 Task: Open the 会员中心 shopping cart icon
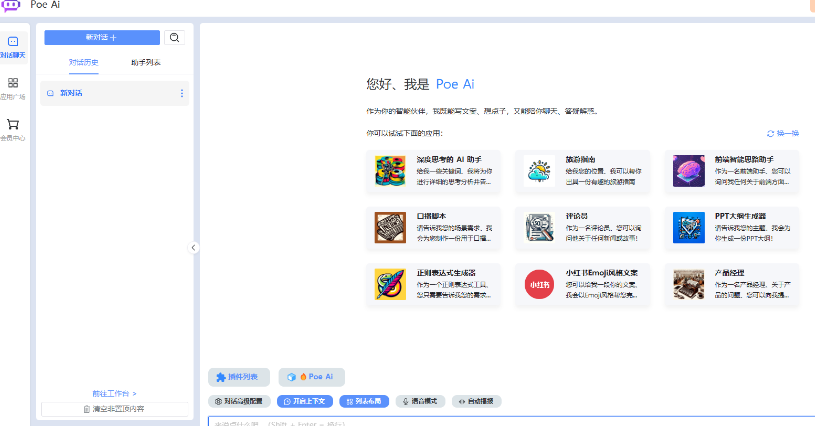(x=13, y=130)
